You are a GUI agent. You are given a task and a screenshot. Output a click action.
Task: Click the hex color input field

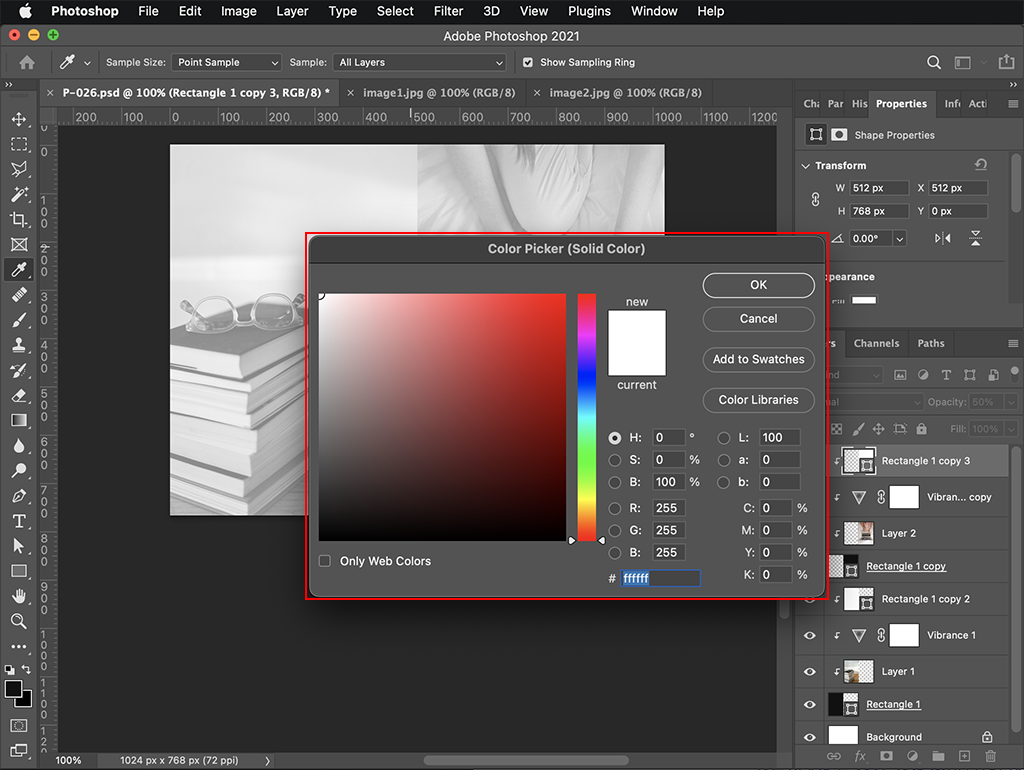660,578
